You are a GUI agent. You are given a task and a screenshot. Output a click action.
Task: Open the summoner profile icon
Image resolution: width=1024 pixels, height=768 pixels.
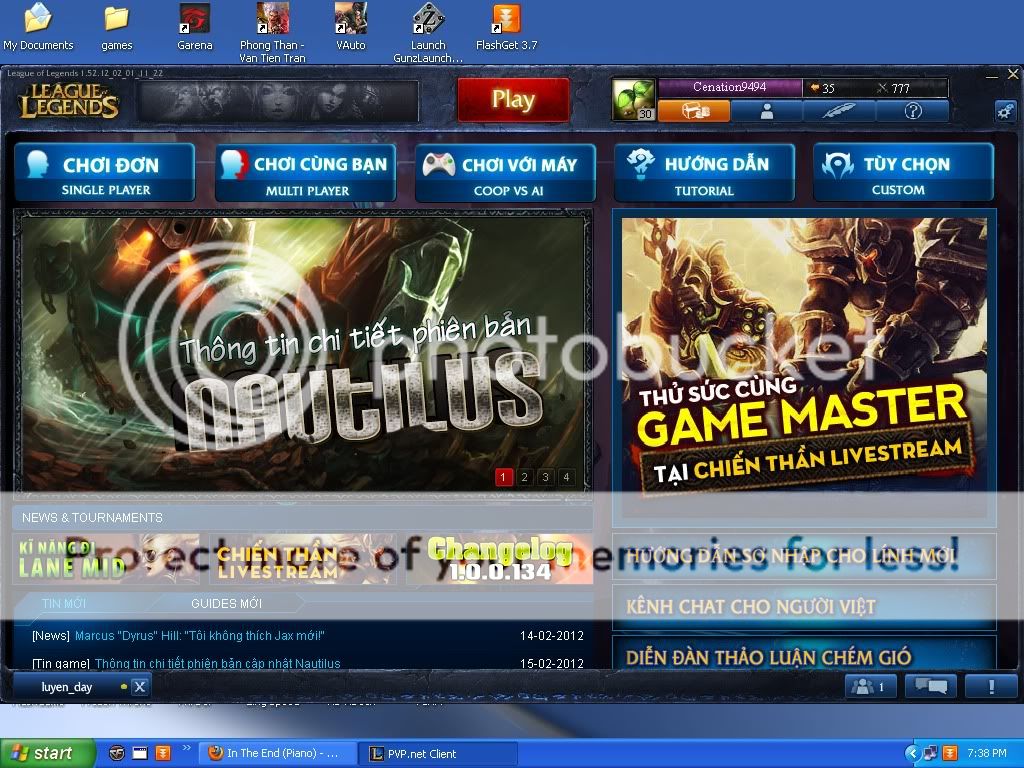point(767,111)
